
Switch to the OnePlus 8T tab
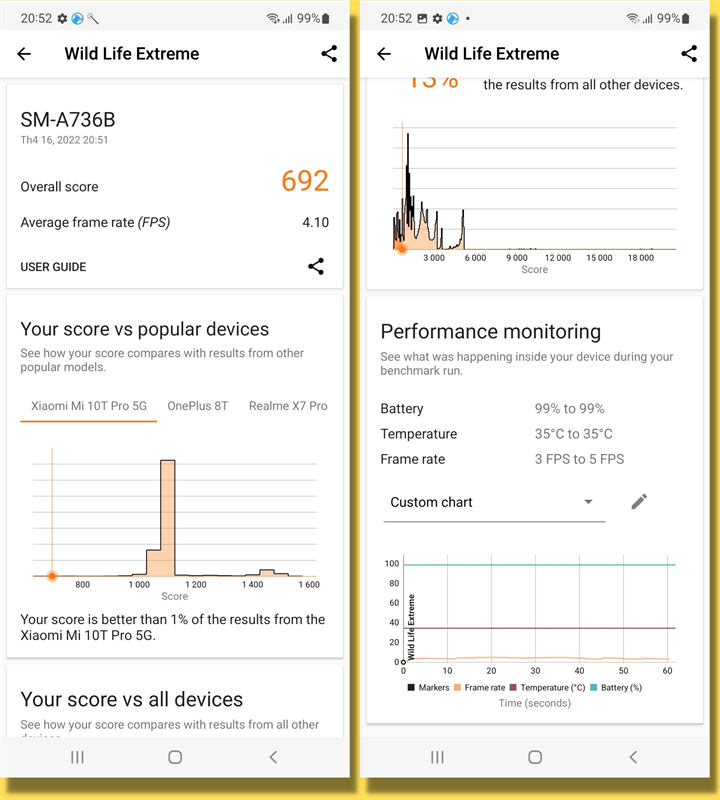pyautogui.click(x=197, y=406)
